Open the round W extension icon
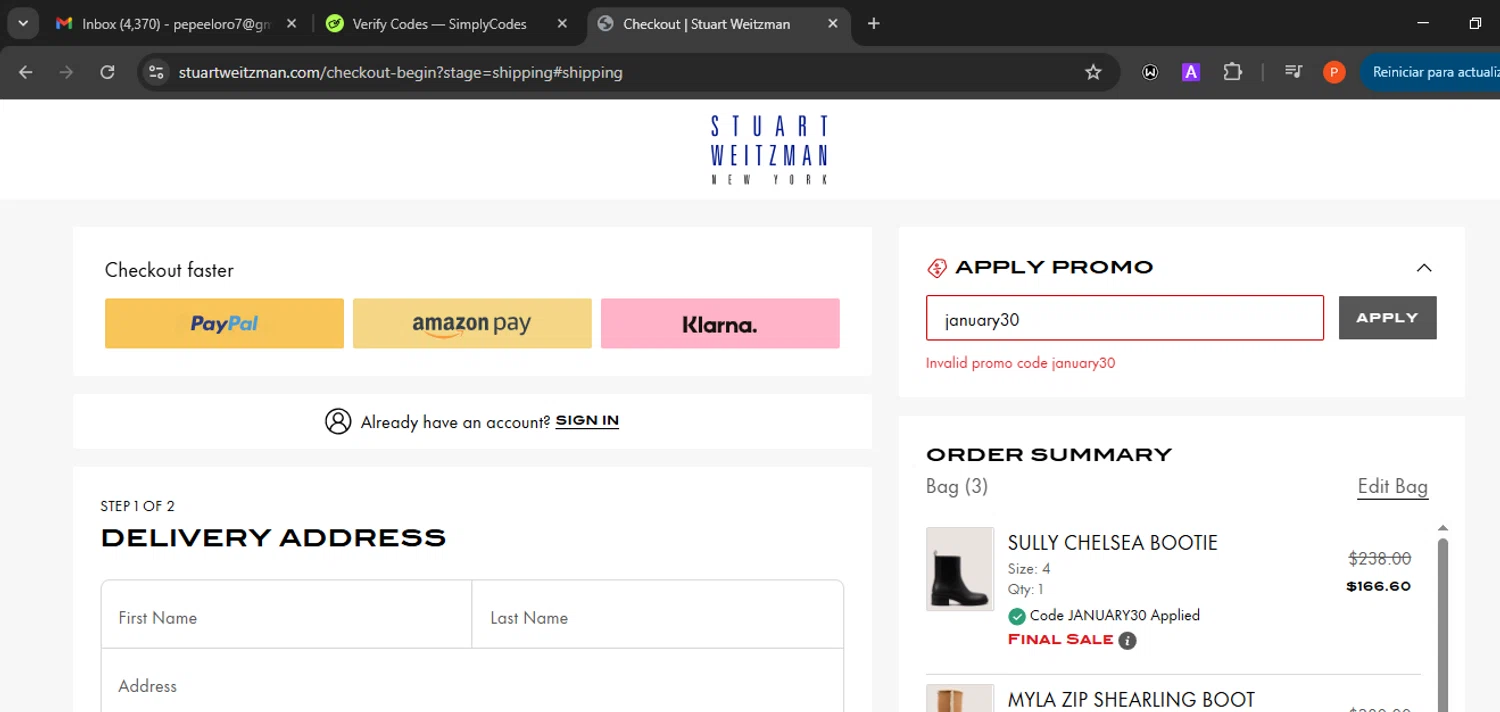The image size is (1500, 712). [1150, 72]
